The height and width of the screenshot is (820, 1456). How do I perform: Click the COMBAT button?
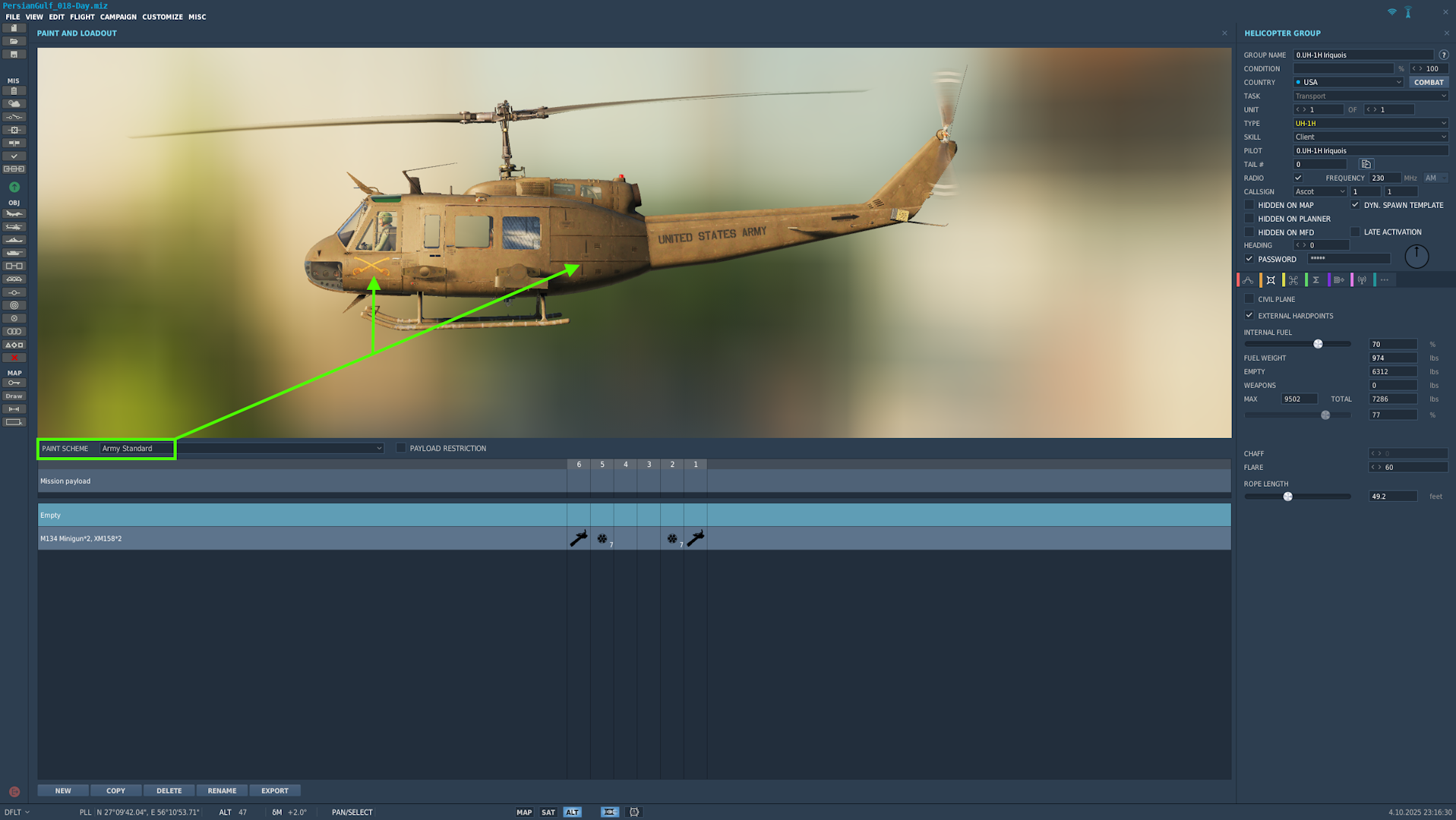pyautogui.click(x=1429, y=82)
